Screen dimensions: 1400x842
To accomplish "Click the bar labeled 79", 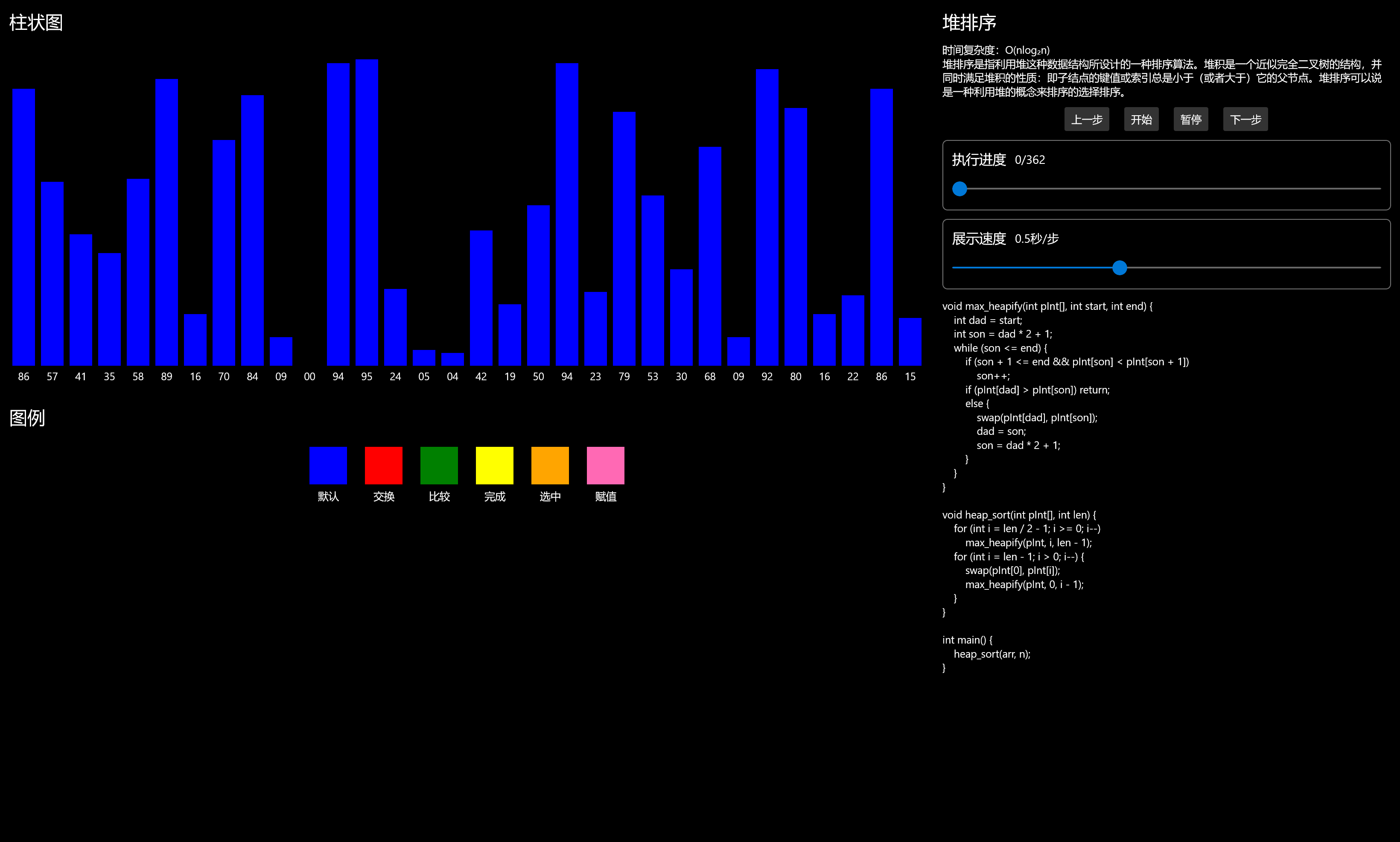I will (624, 238).
